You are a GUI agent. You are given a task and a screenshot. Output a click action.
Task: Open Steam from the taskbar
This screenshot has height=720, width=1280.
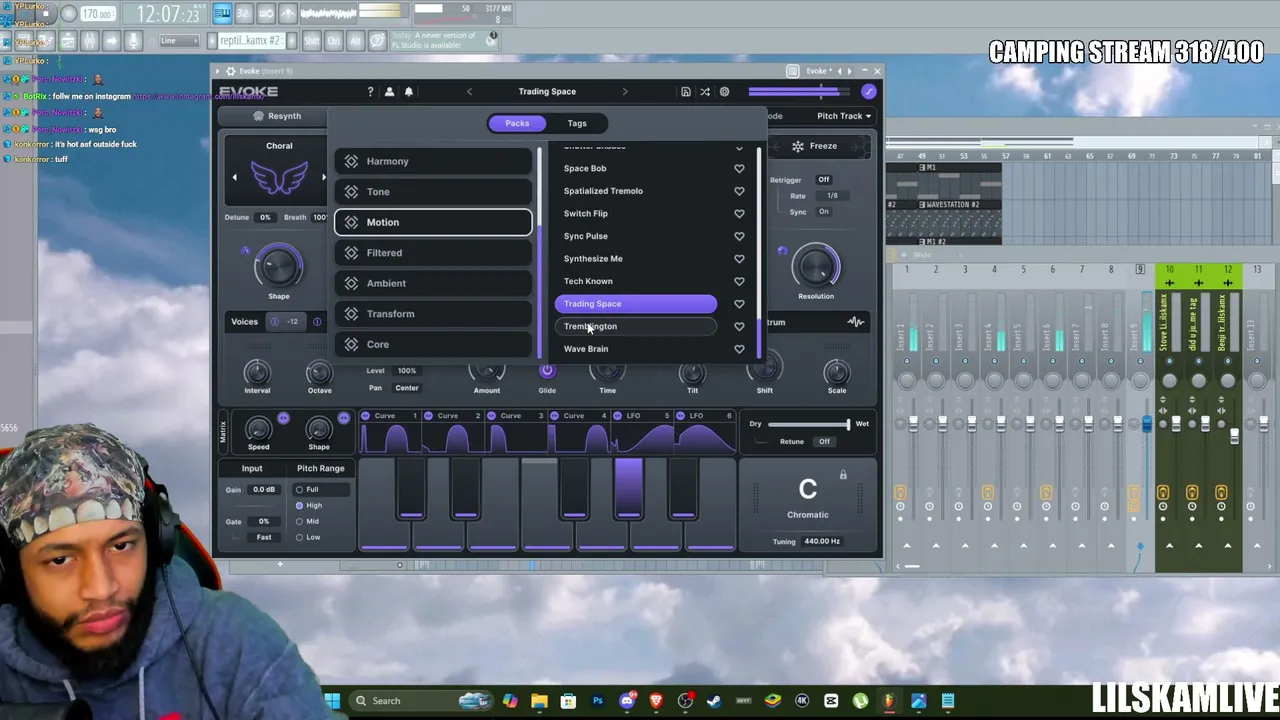pos(714,701)
